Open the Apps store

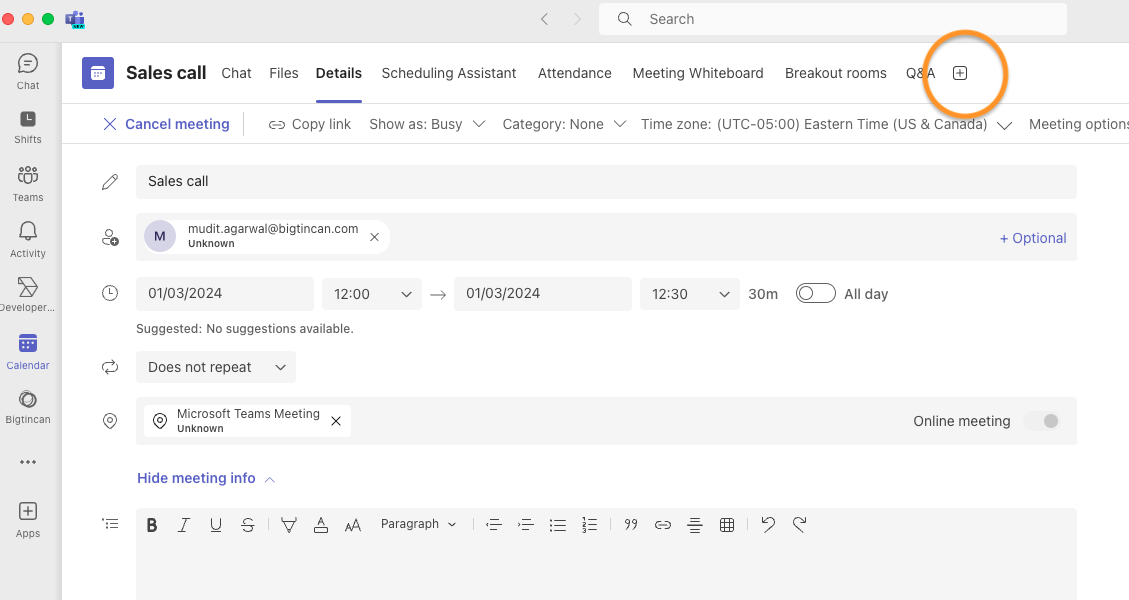(28, 520)
